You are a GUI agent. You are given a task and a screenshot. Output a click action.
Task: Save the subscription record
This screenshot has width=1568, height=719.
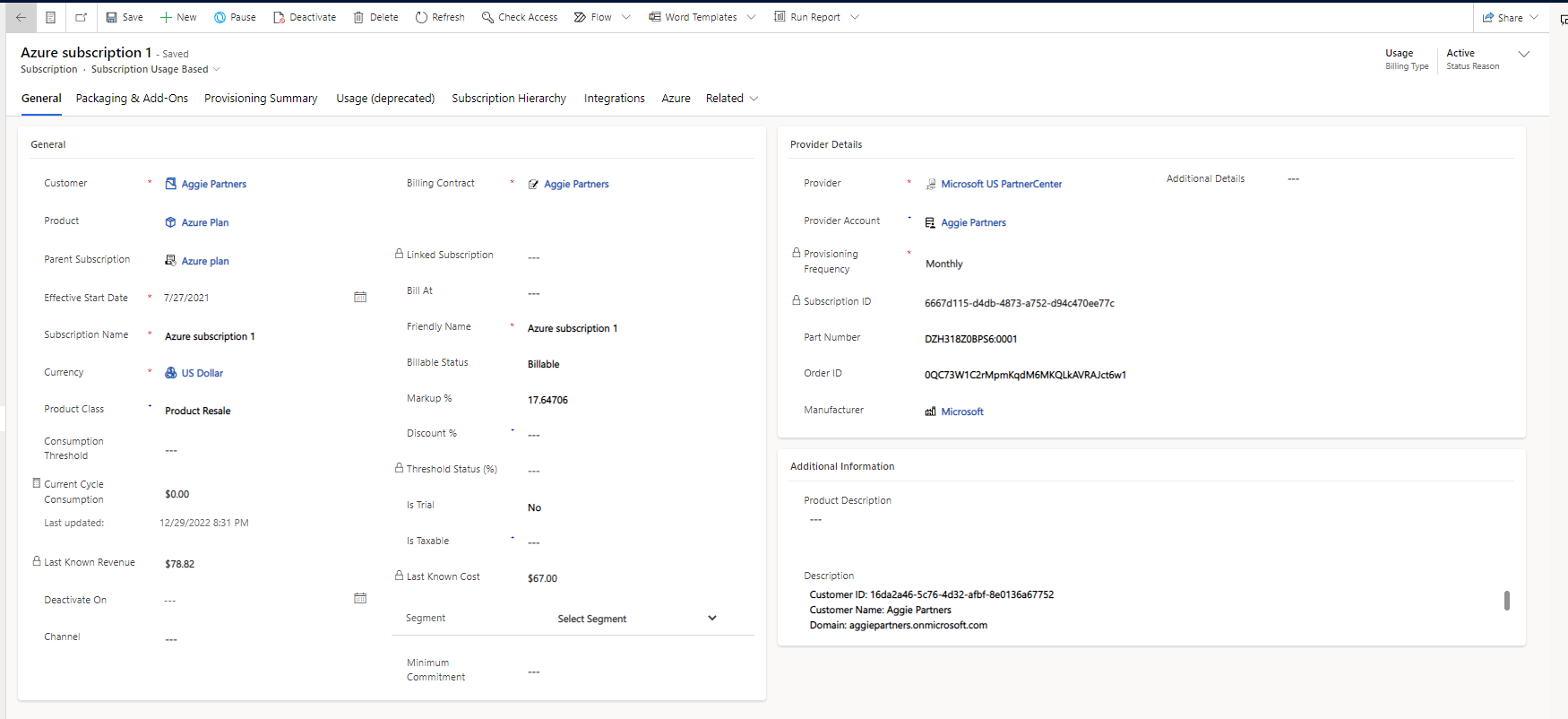pyautogui.click(x=125, y=17)
